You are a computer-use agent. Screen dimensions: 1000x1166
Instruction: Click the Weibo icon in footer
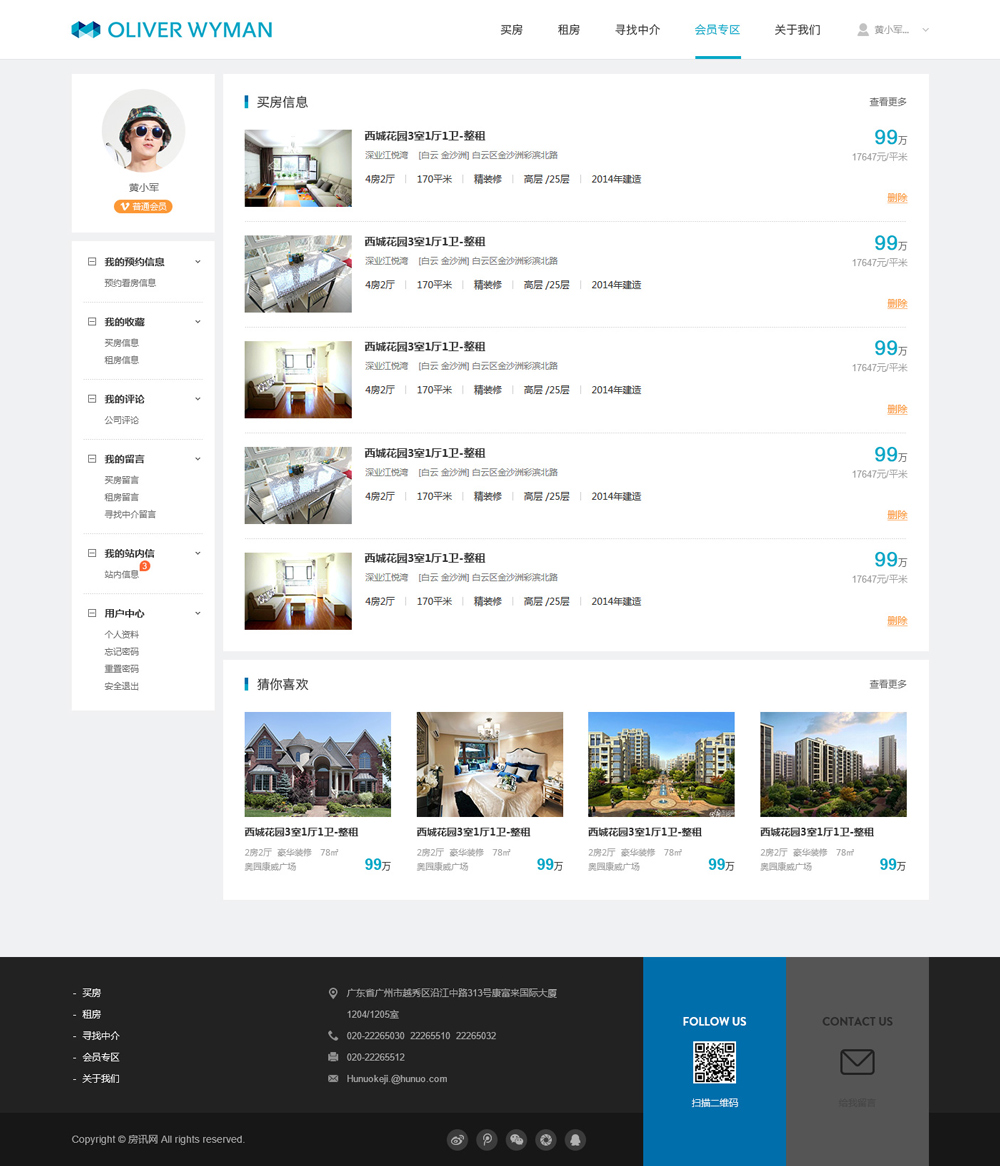tap(457, 1140)
